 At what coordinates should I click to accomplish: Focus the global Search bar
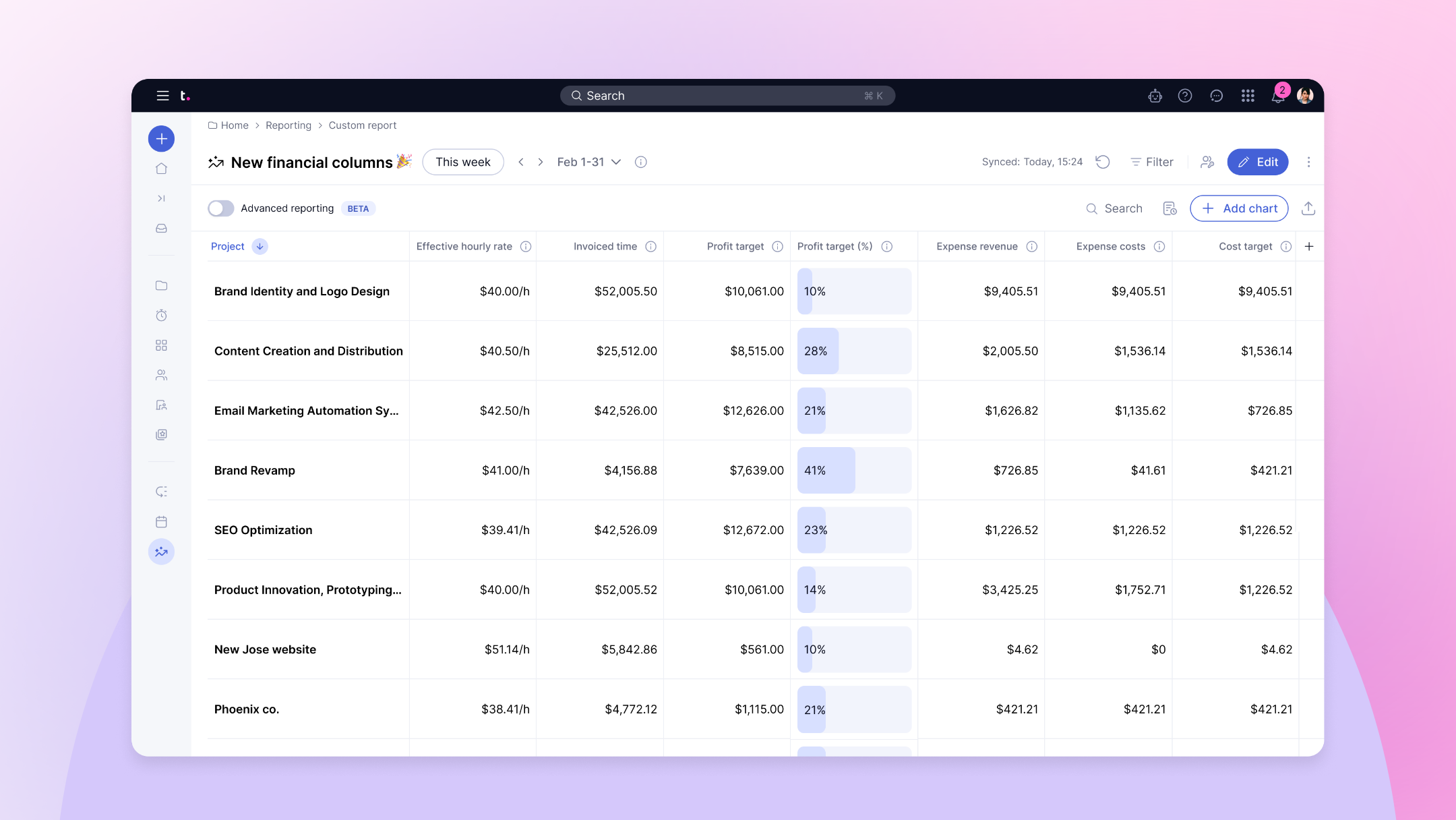pyautogui.click(x=727, y=96)
